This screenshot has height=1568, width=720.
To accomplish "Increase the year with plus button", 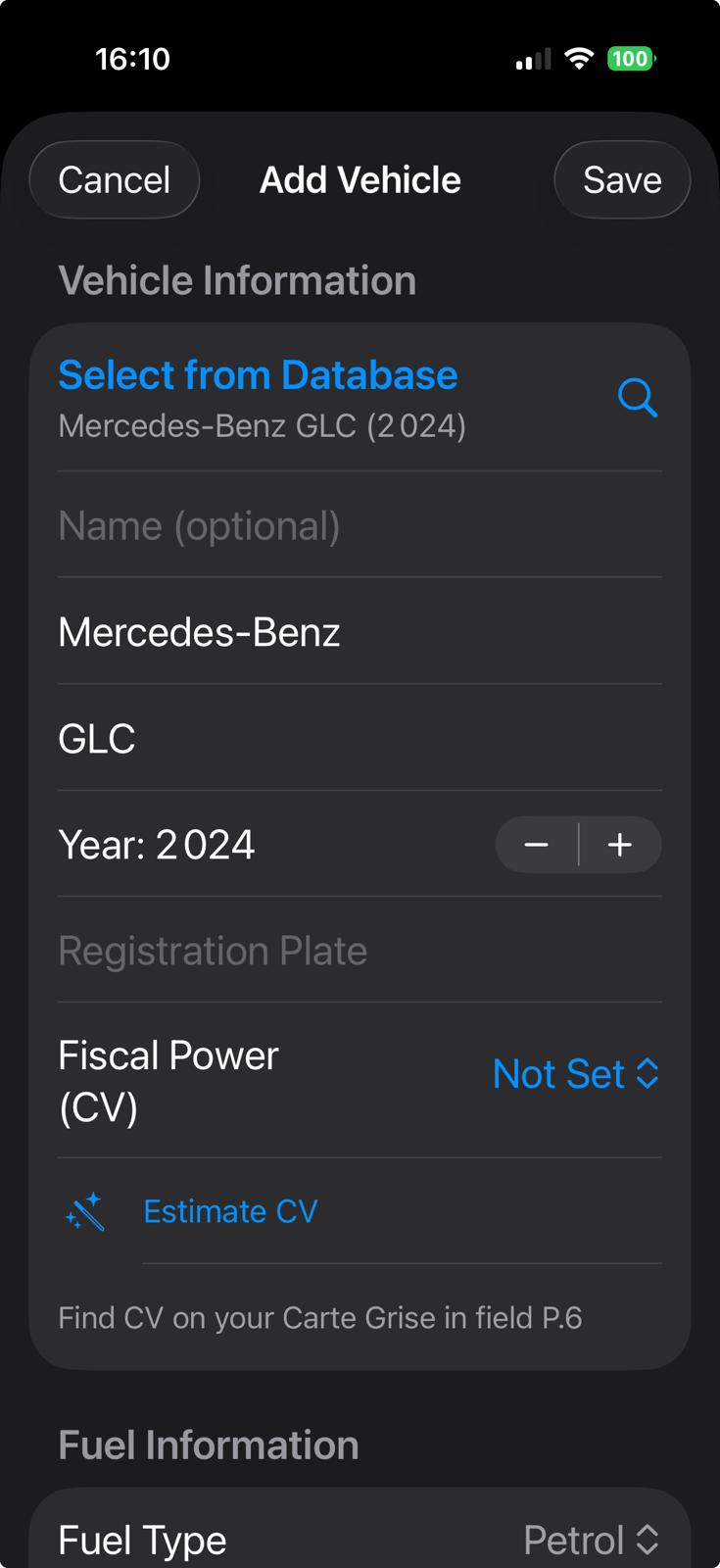I will click(x=620, y=845).
